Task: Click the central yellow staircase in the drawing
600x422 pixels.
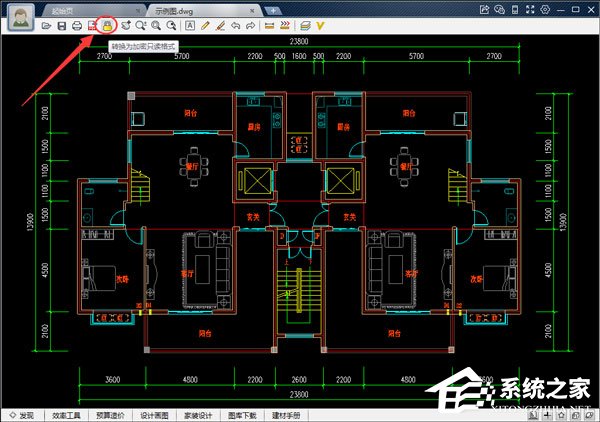Action: coord(298,290)
